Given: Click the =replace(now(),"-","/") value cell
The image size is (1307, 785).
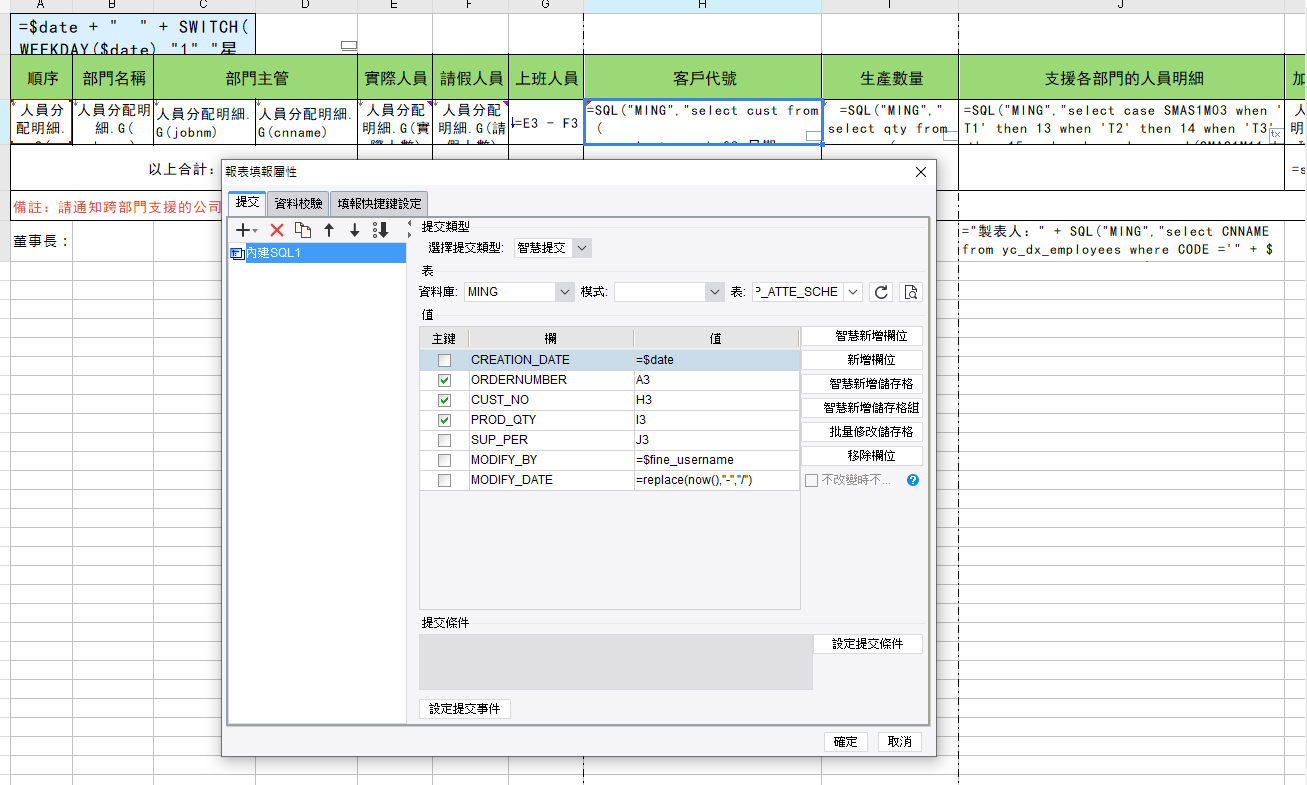Looking at the screenshot, I should pos(716,480).
